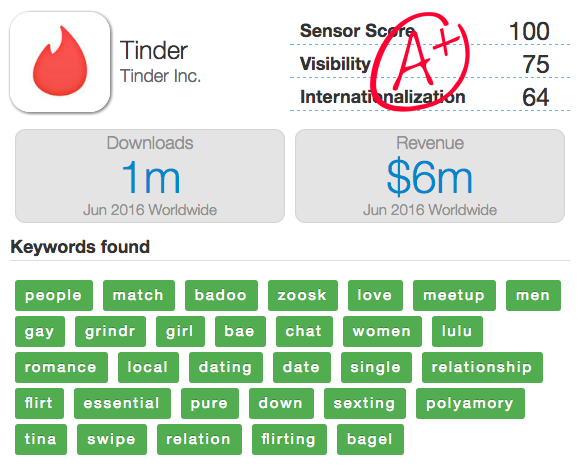Click the 'meetup' keyword tag

454,295
